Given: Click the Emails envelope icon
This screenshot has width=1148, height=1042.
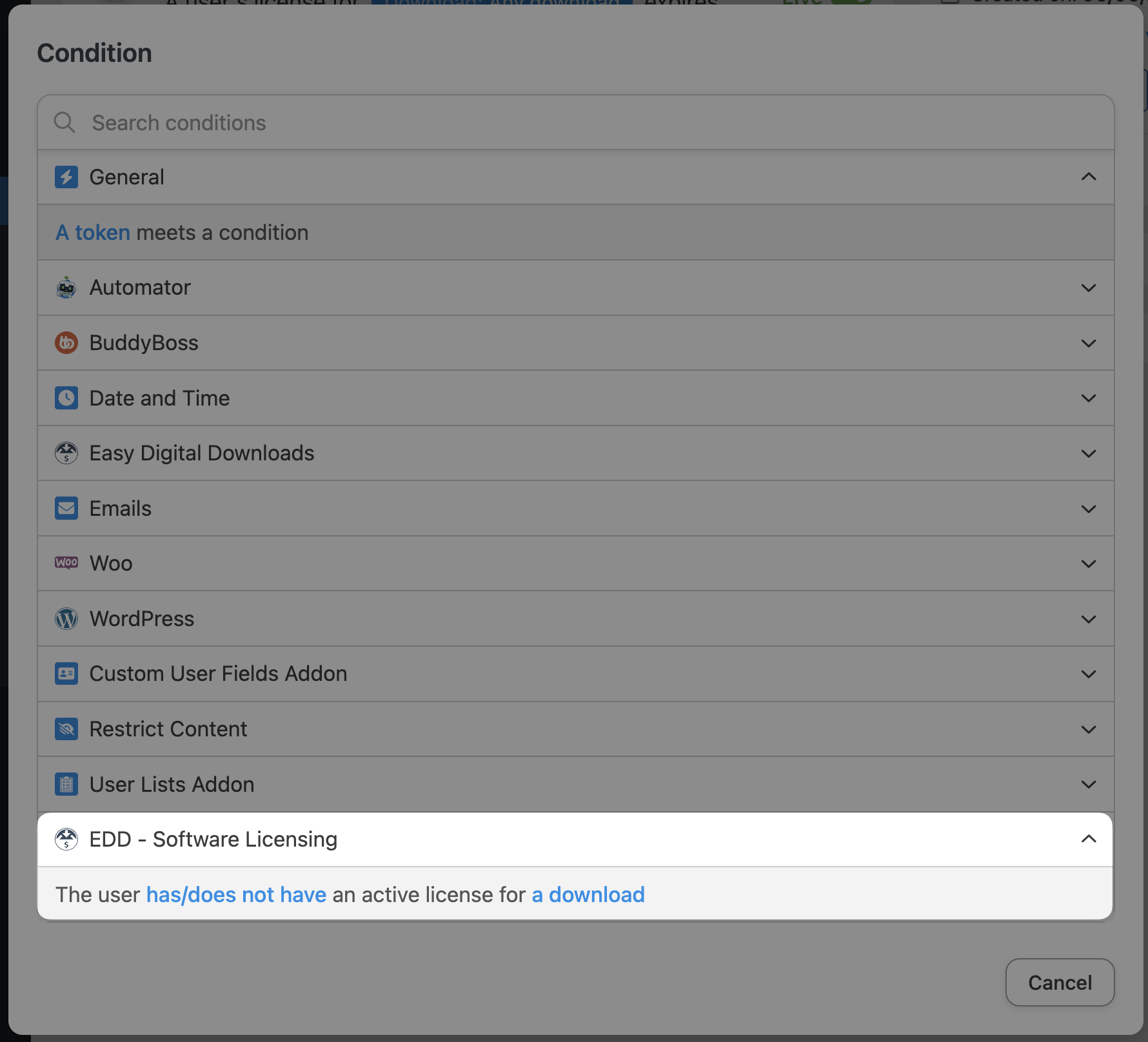Looking at the screenshot, I should 66,509.
